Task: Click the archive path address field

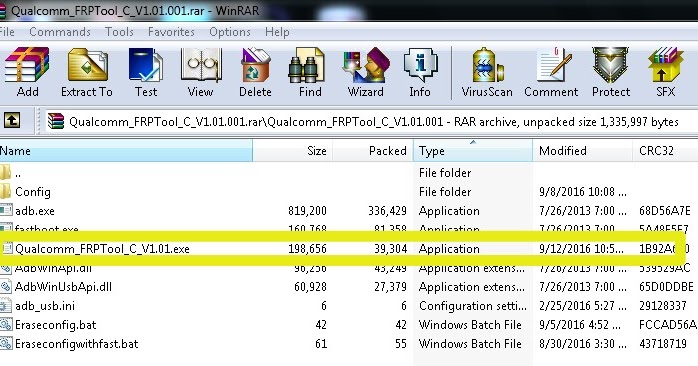Action: [x=371, y=121]
